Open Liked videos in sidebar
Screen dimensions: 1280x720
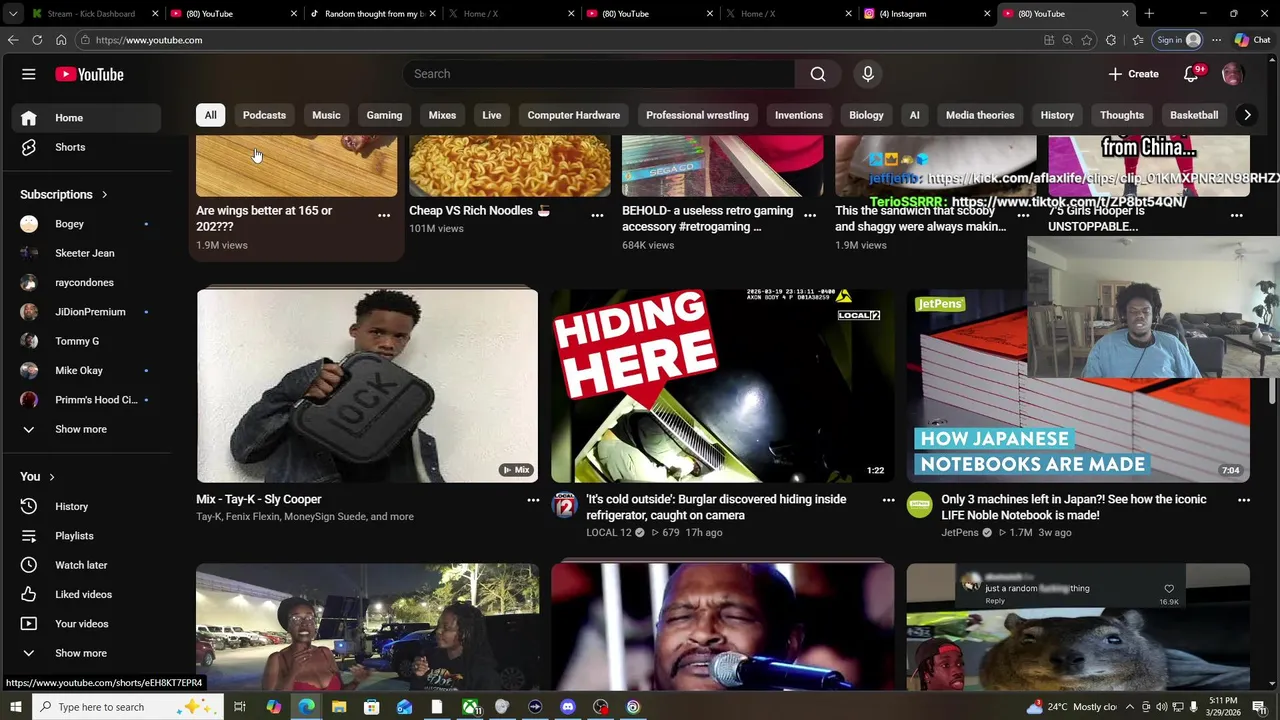tap(86, 594)
